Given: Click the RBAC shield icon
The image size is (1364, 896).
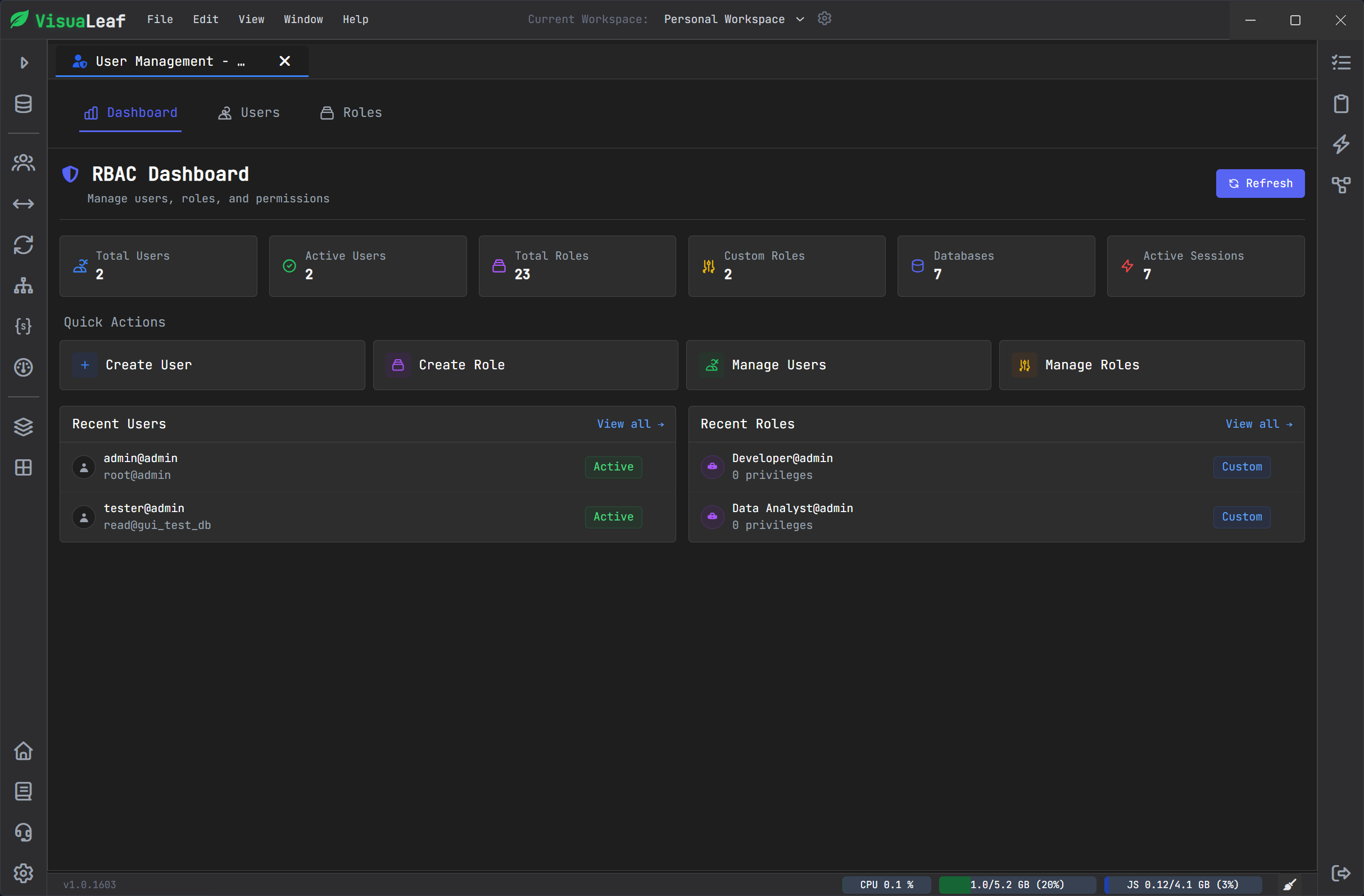Looking at the screenshot, I should (70, 174).
